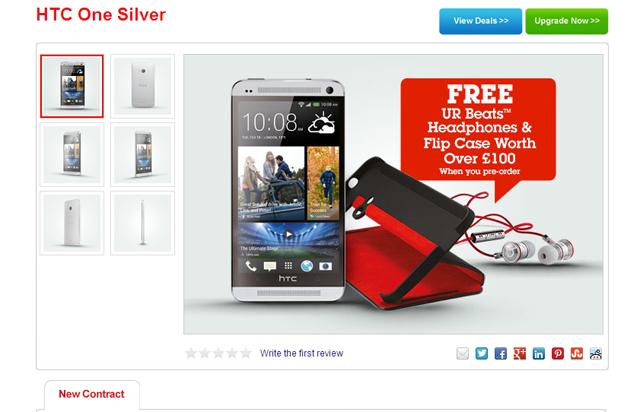Open the Write the first review link

[302, 353]
